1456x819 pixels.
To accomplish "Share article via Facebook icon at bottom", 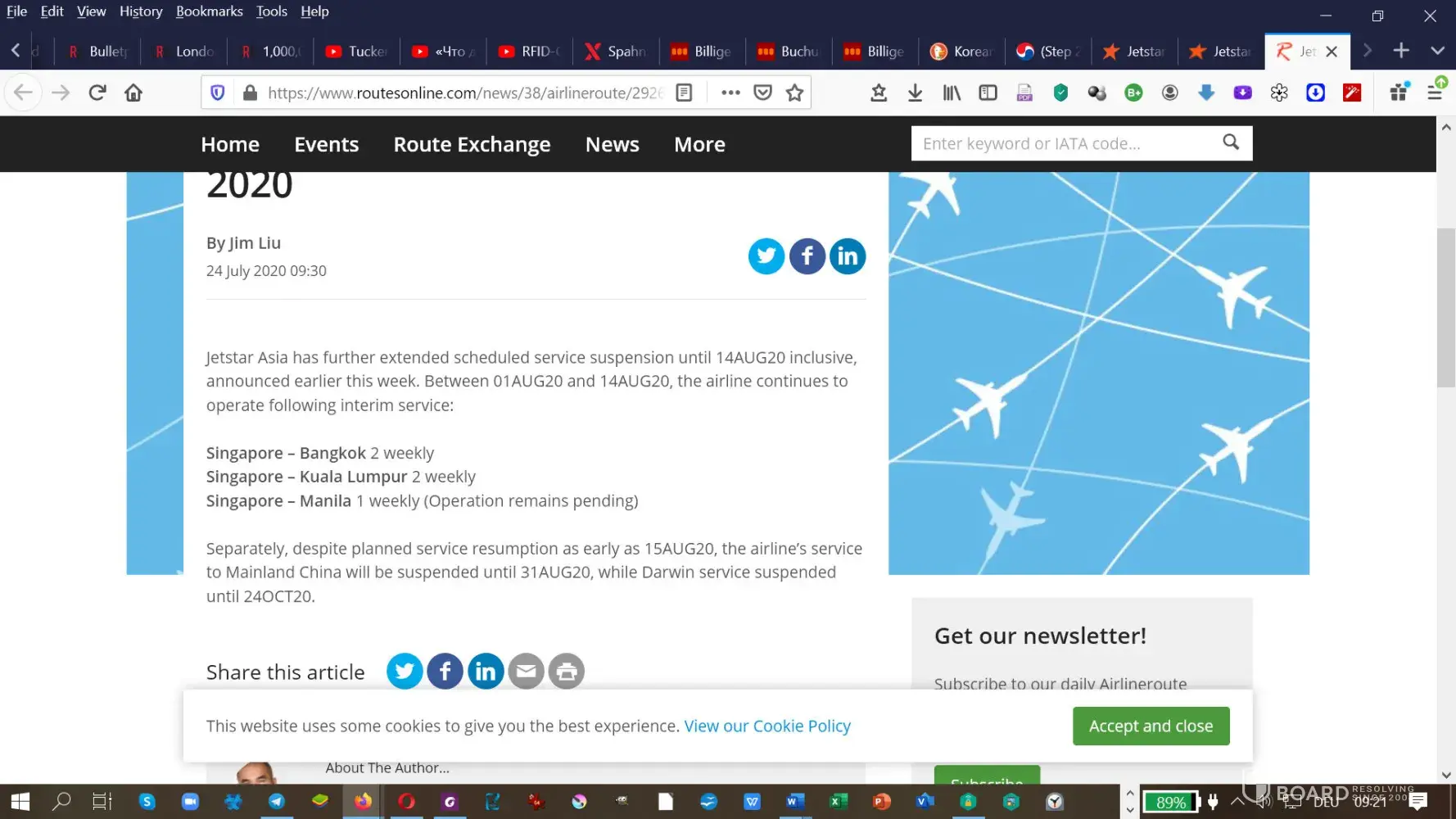I will tap(445, 672).
